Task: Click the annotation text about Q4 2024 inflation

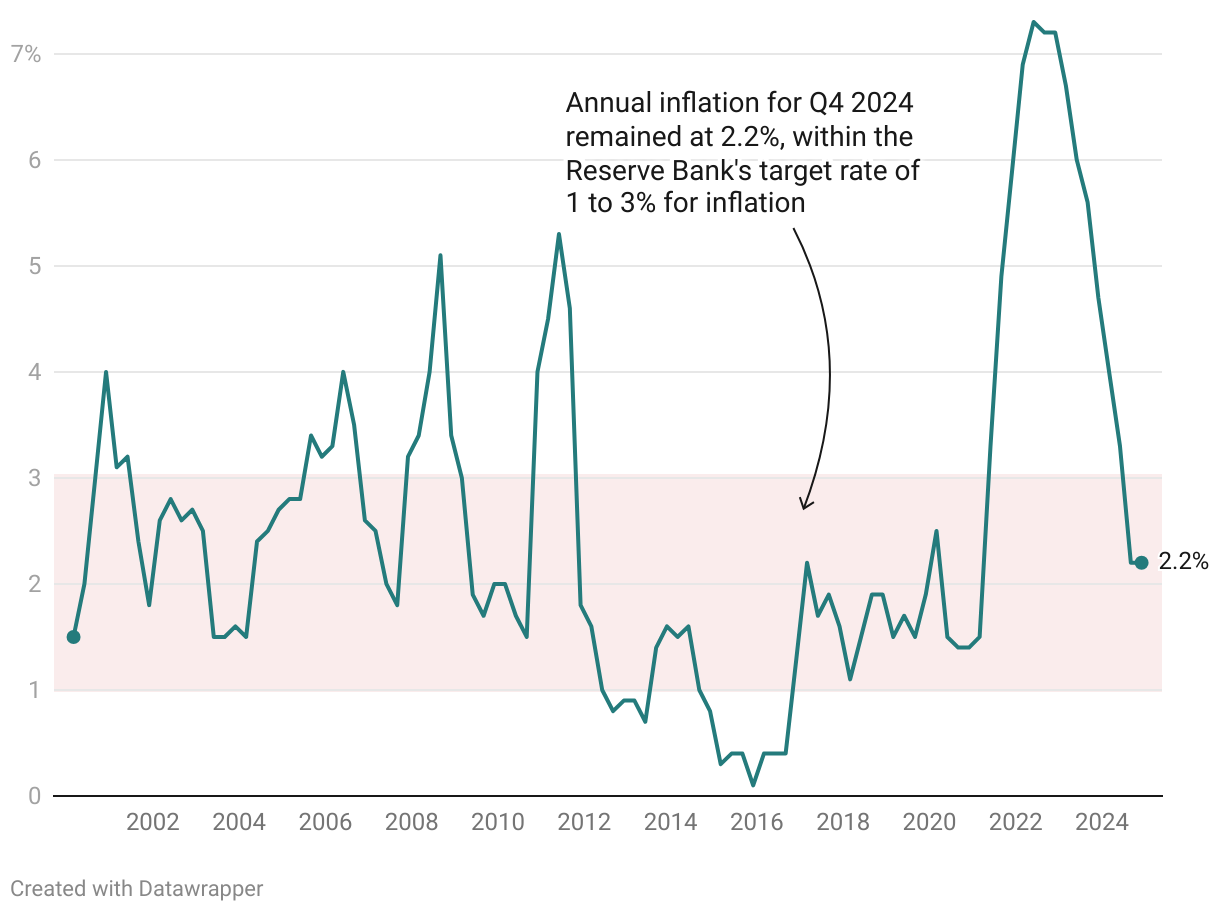Action: point(742,153)
